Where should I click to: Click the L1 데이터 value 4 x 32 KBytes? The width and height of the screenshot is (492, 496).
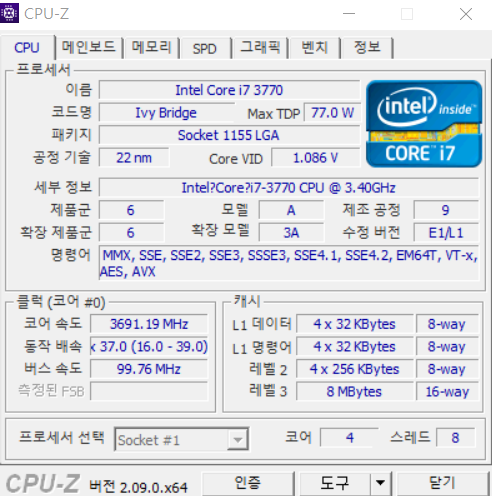tap(354, 324)
